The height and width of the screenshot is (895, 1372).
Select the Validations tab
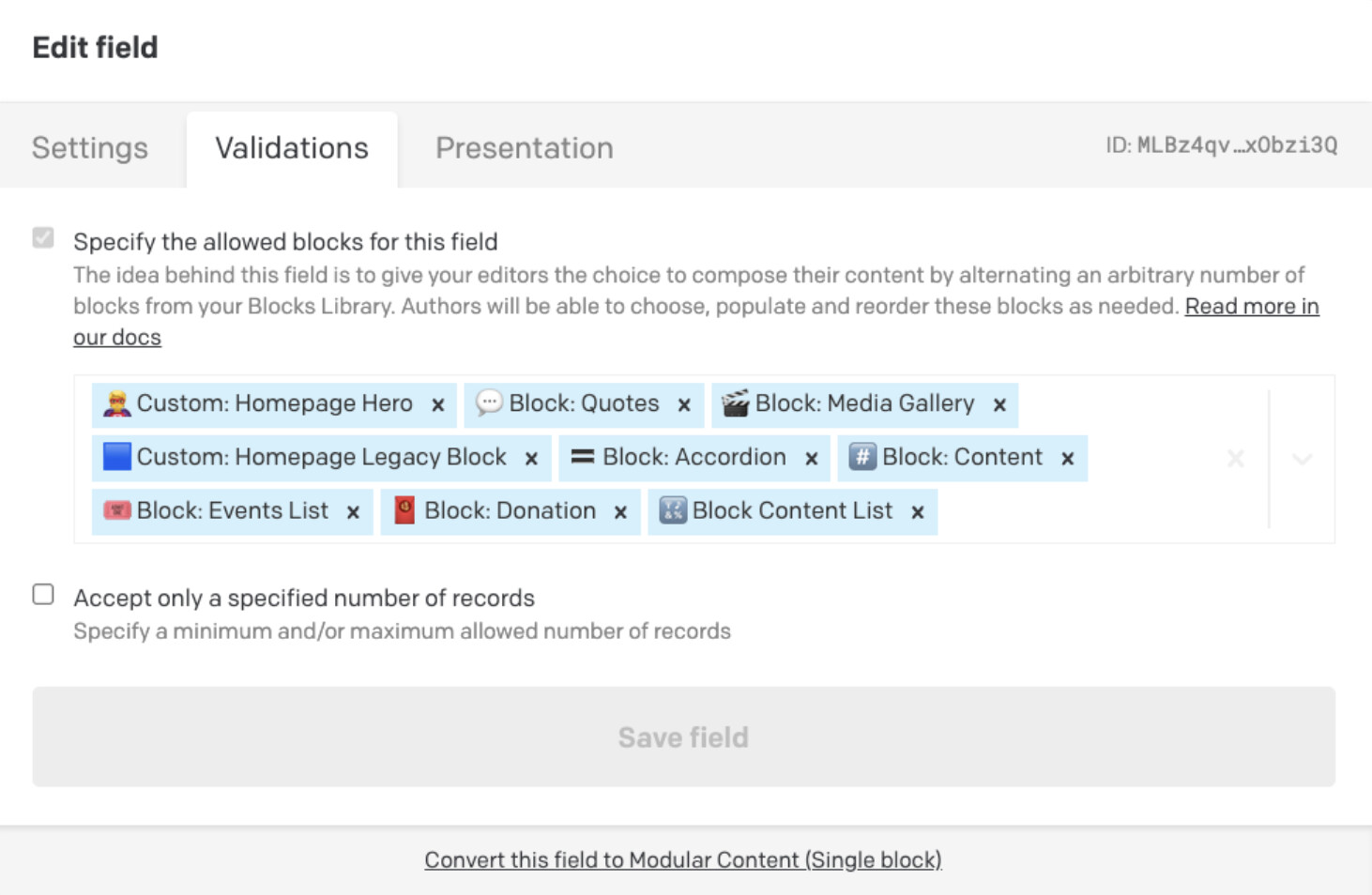[292, 148]
